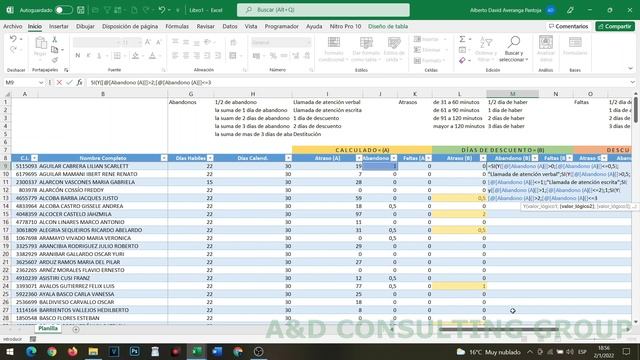Viewport: 640px width, 360px height.
Task: Open the Archivo menu
Action: pos(13,26)
